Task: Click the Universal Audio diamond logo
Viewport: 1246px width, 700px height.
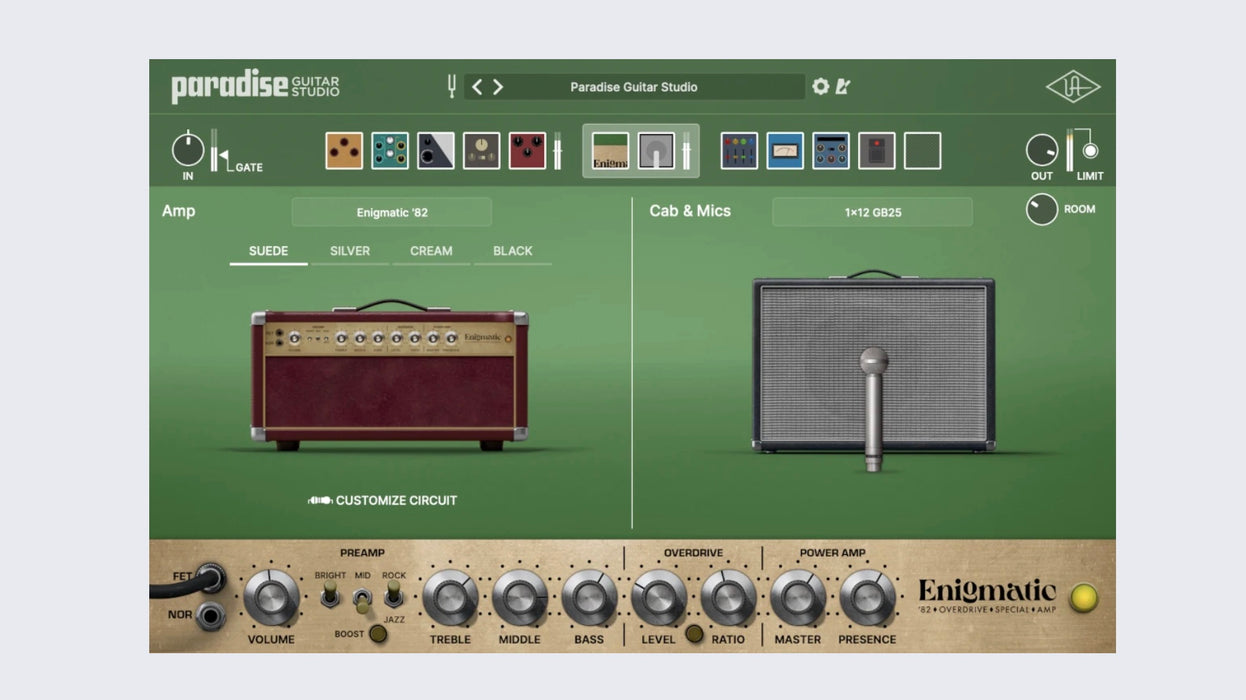Action: tap(1073, 87)
